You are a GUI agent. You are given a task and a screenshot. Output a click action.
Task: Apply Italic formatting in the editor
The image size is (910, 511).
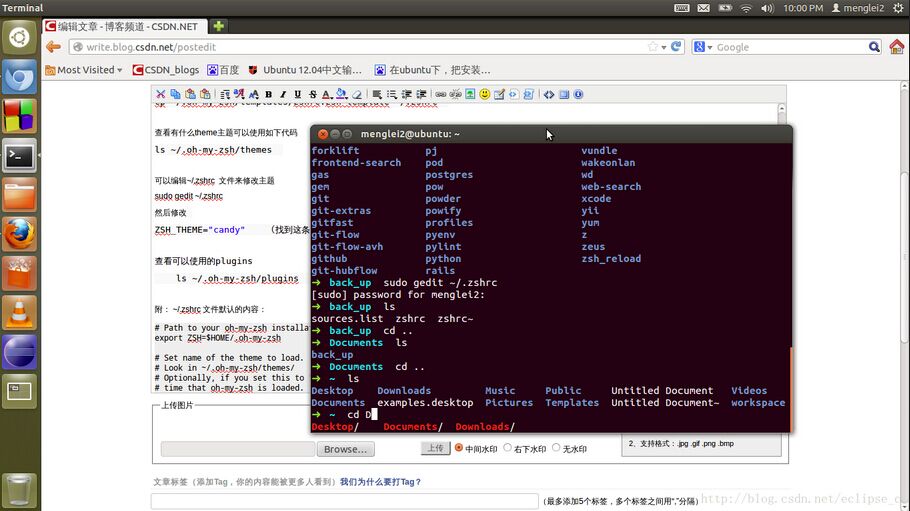[283, 94]
